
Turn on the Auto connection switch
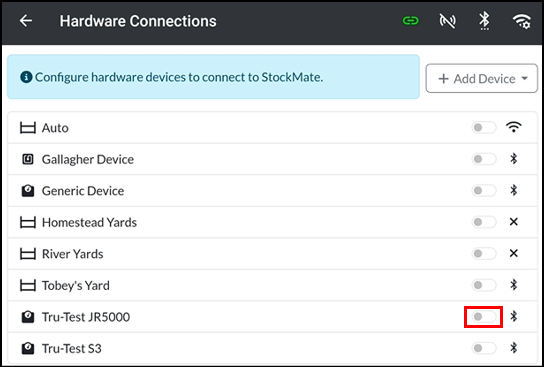[484, 128]
